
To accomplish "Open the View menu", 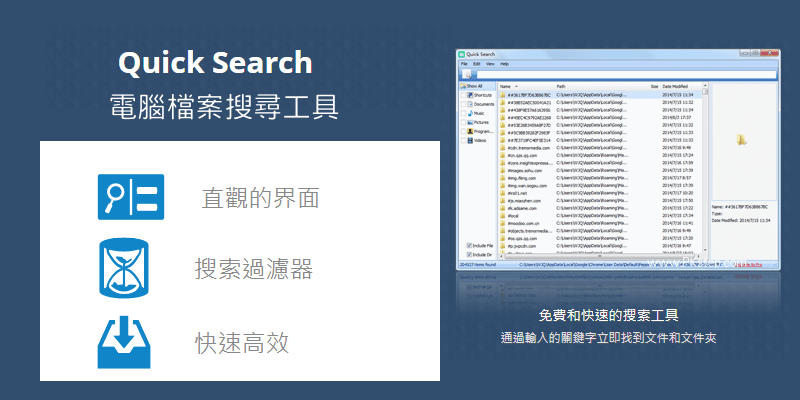I will pos(490,64).
